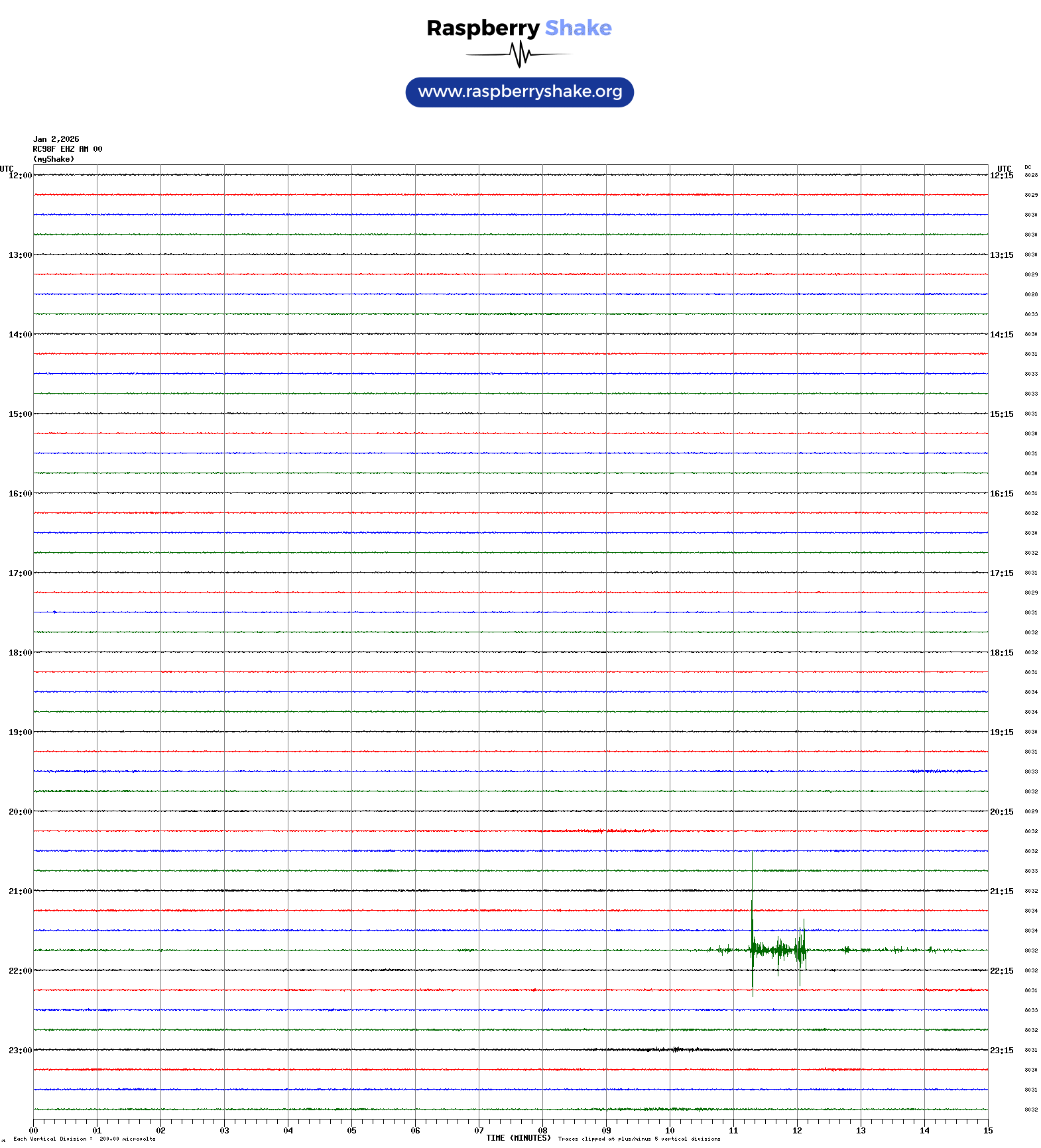Open the www.raspberryshake.org link button
This screenshot has width=1041, height=1148.
pos(519,92)
